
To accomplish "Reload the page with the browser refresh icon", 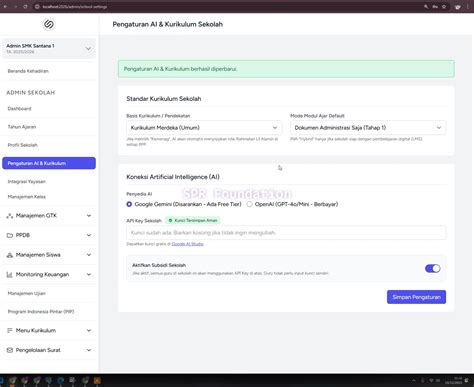I will click(25, 6).
